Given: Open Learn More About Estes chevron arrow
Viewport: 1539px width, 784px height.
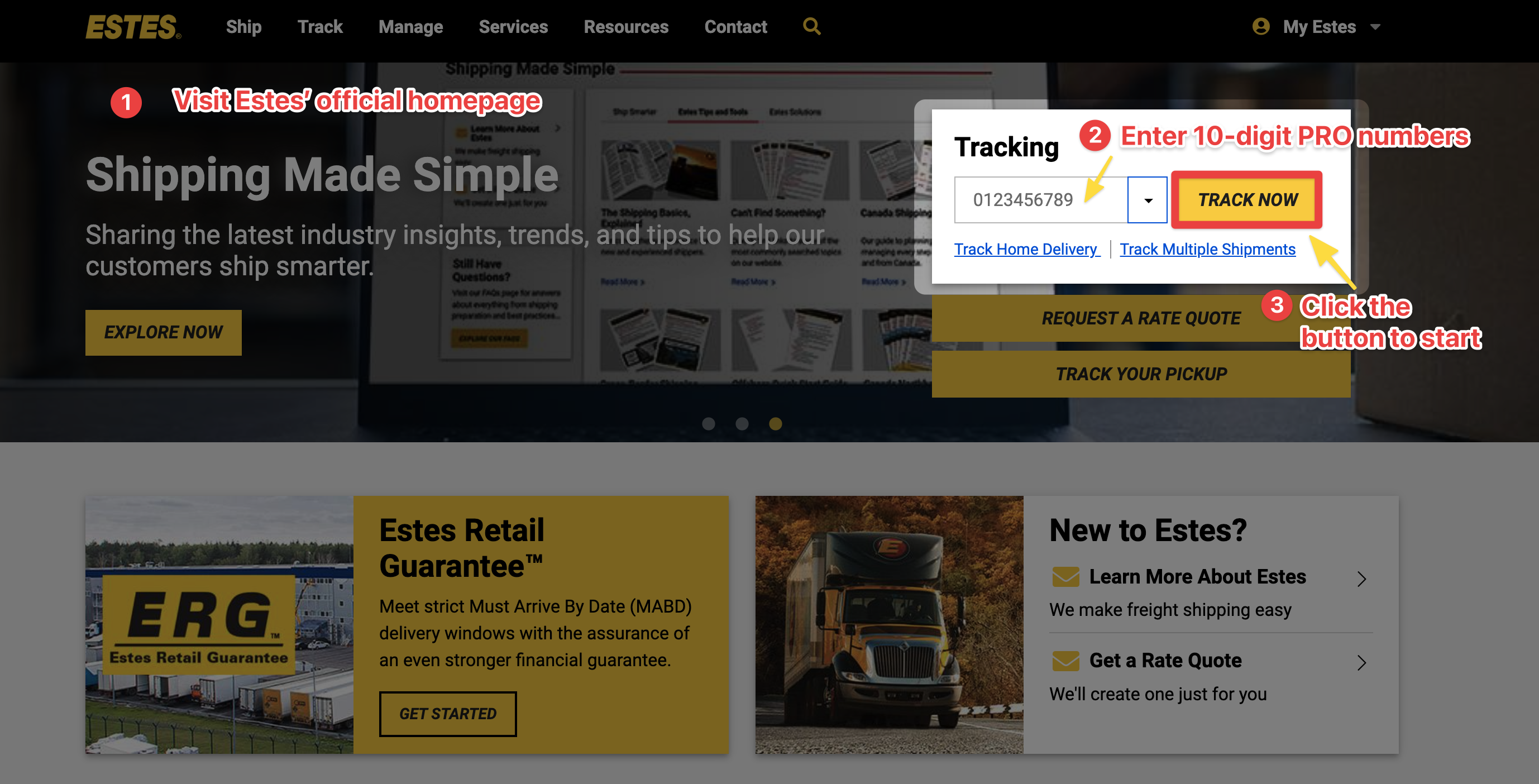Looking at the screenshot, I should tap(1361, 579).
